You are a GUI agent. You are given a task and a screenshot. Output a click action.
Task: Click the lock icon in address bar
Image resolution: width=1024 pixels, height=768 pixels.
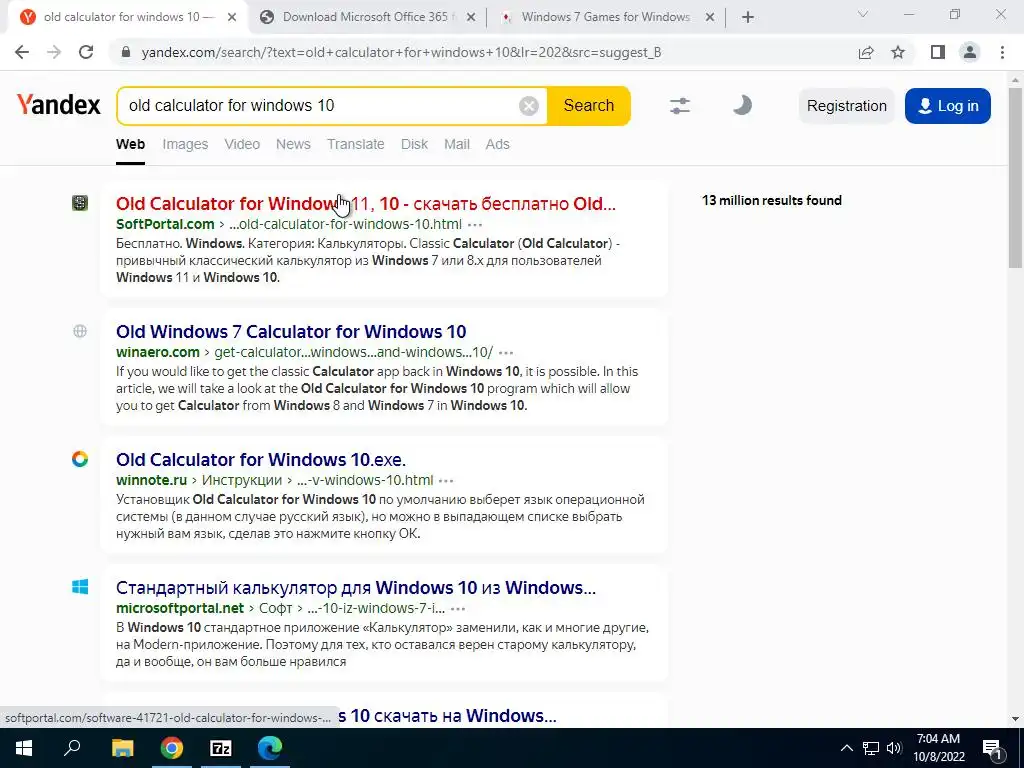coord(126,52)
